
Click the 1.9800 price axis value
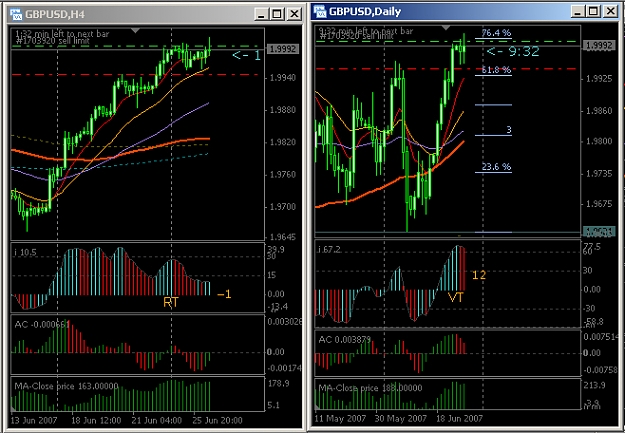tap(599, 142)
